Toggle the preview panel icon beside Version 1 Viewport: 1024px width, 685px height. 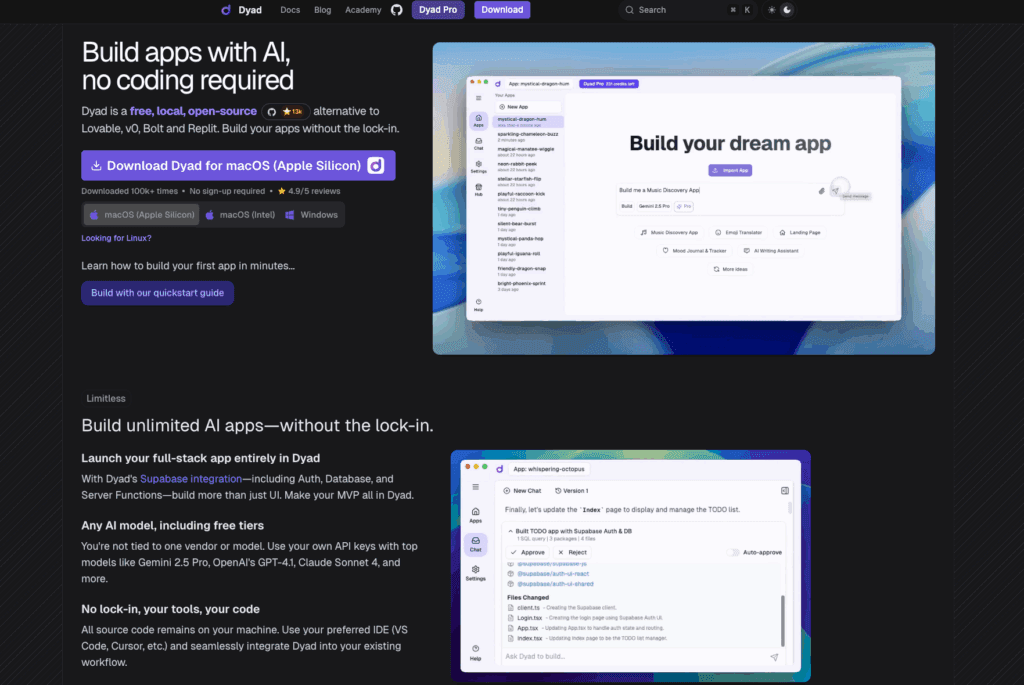coord(785,490)
